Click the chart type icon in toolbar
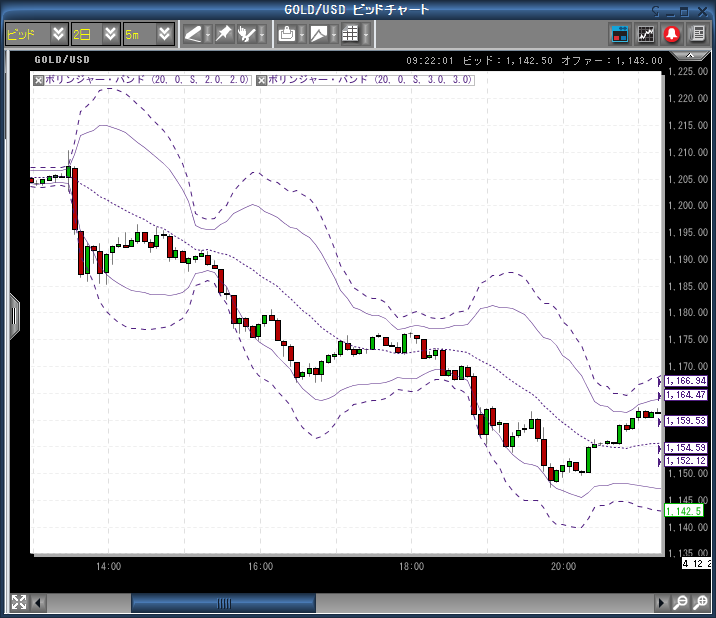716x618 pixels. click(319, 34)
